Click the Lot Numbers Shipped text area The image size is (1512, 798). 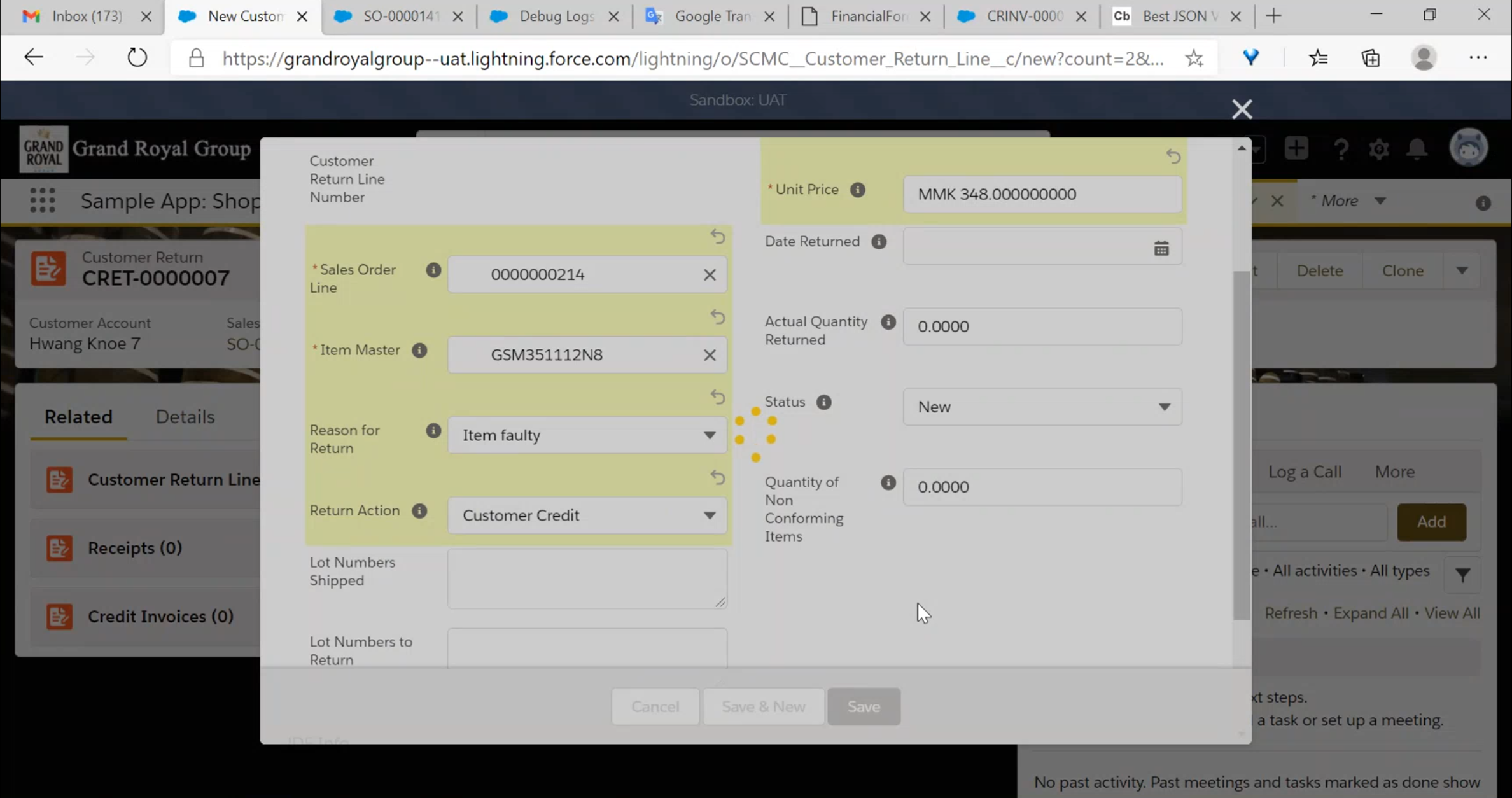(586, 578)
